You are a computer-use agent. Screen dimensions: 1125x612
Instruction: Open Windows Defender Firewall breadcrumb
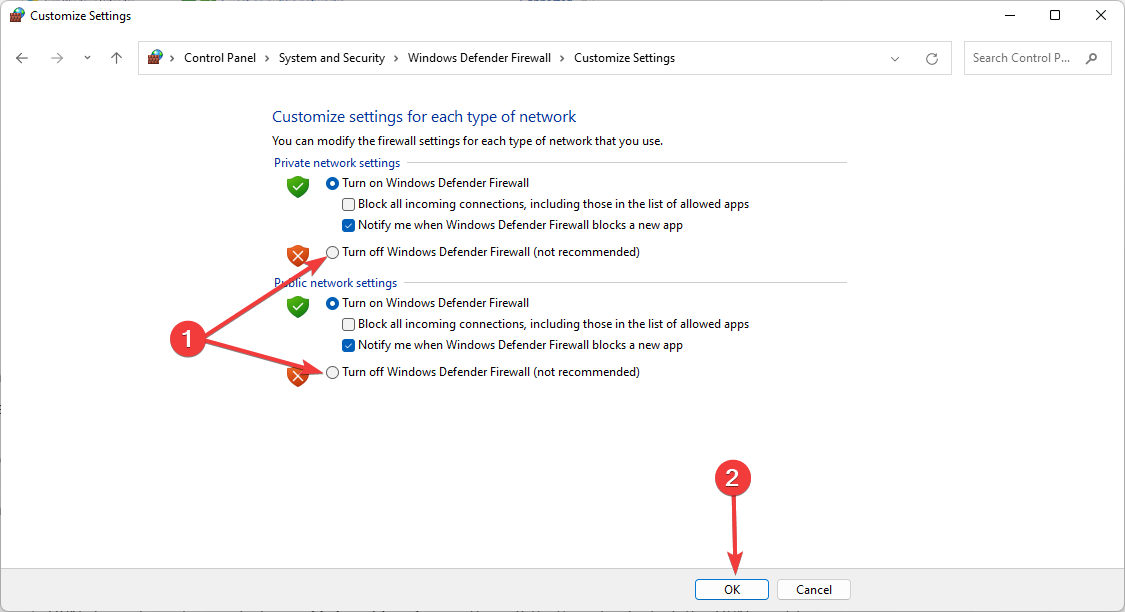pyautogui.click(x=479, y=58)
